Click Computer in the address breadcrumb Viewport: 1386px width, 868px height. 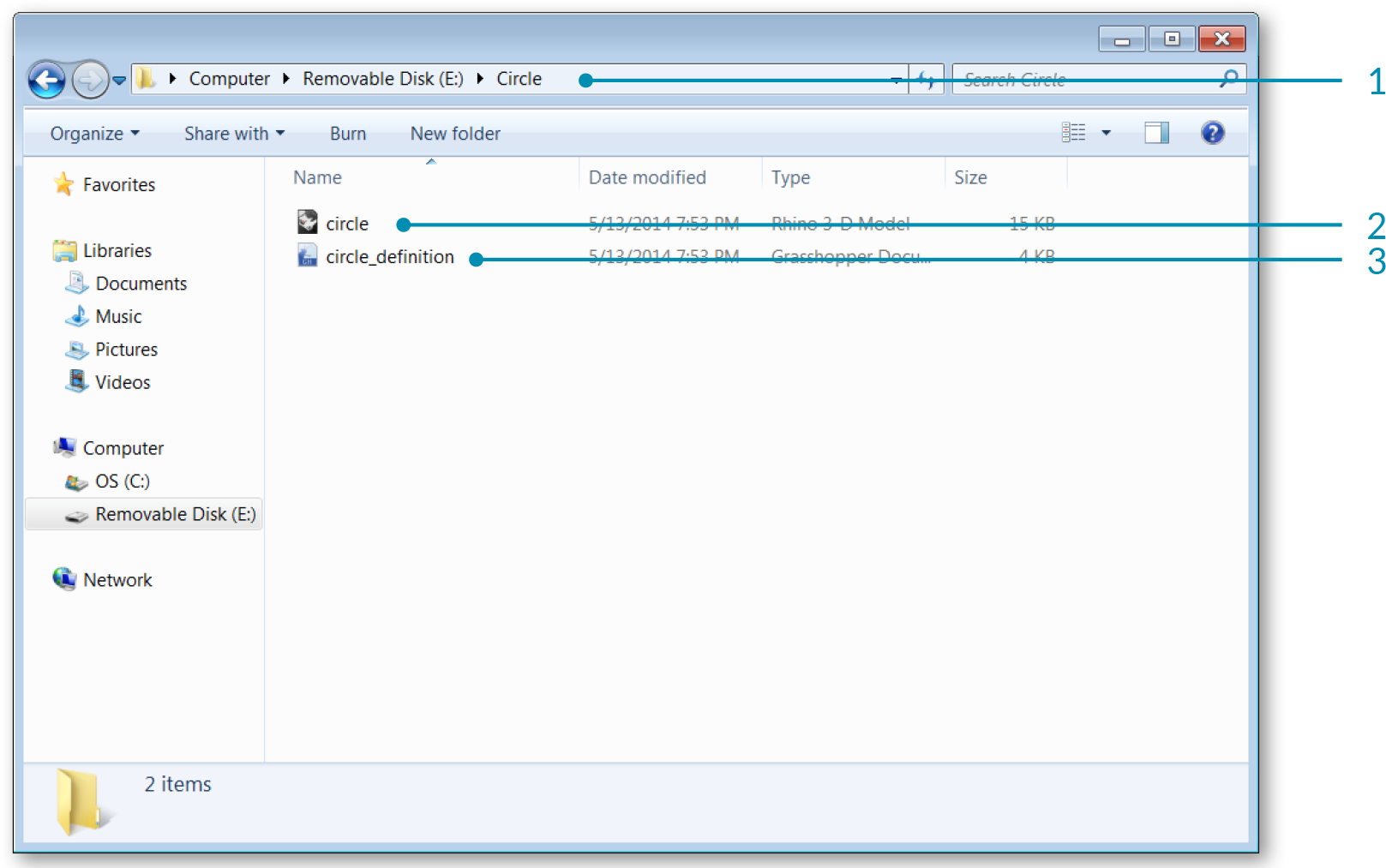point(229,79)
